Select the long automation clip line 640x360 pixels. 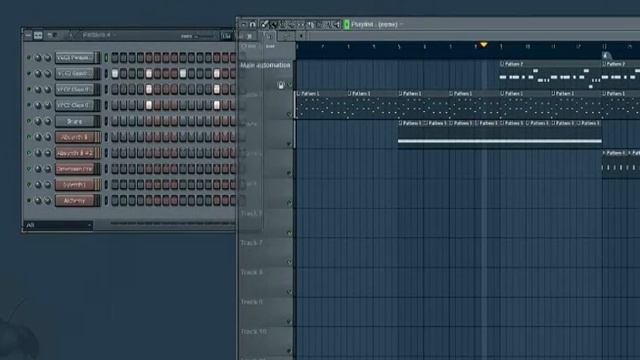(x=500, y=141)
